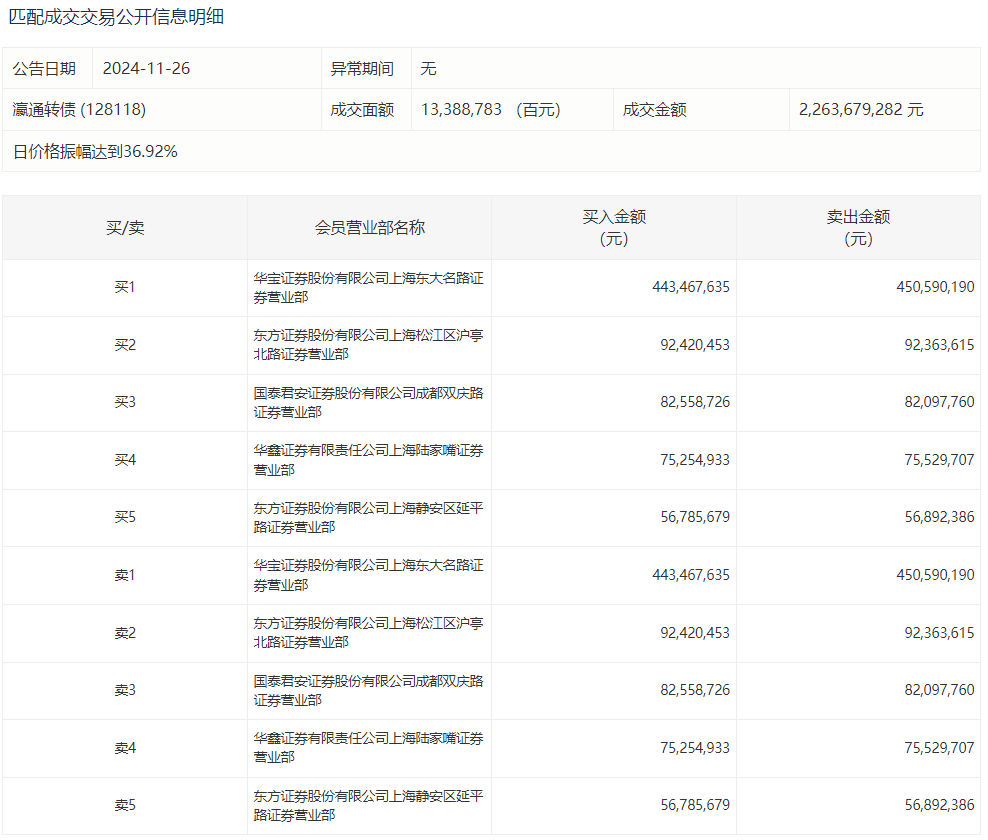988x840 pixels.
Task: Click the 买入金额 column header
Action: [614, 228]
